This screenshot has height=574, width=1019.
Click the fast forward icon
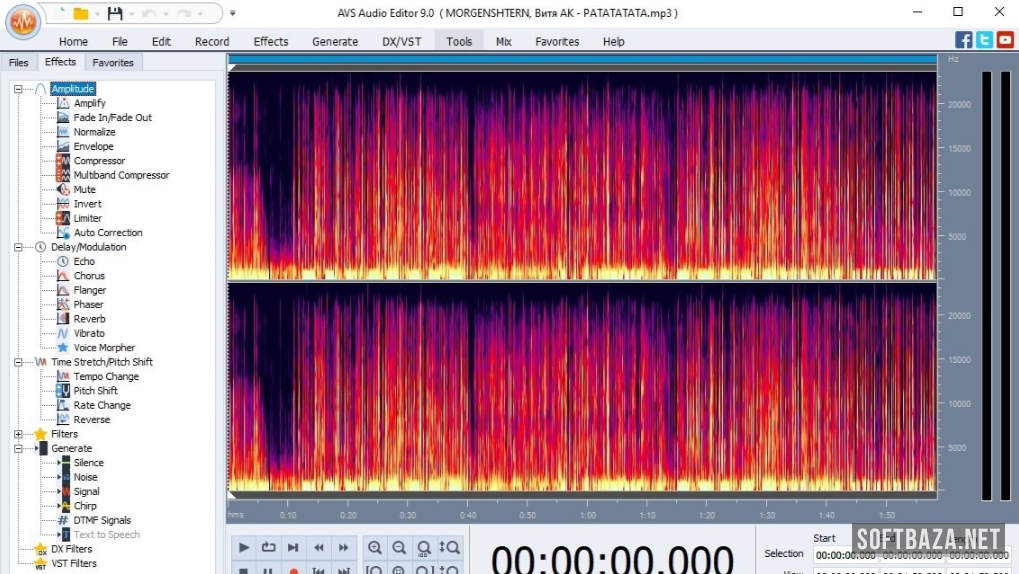(343, 547)
